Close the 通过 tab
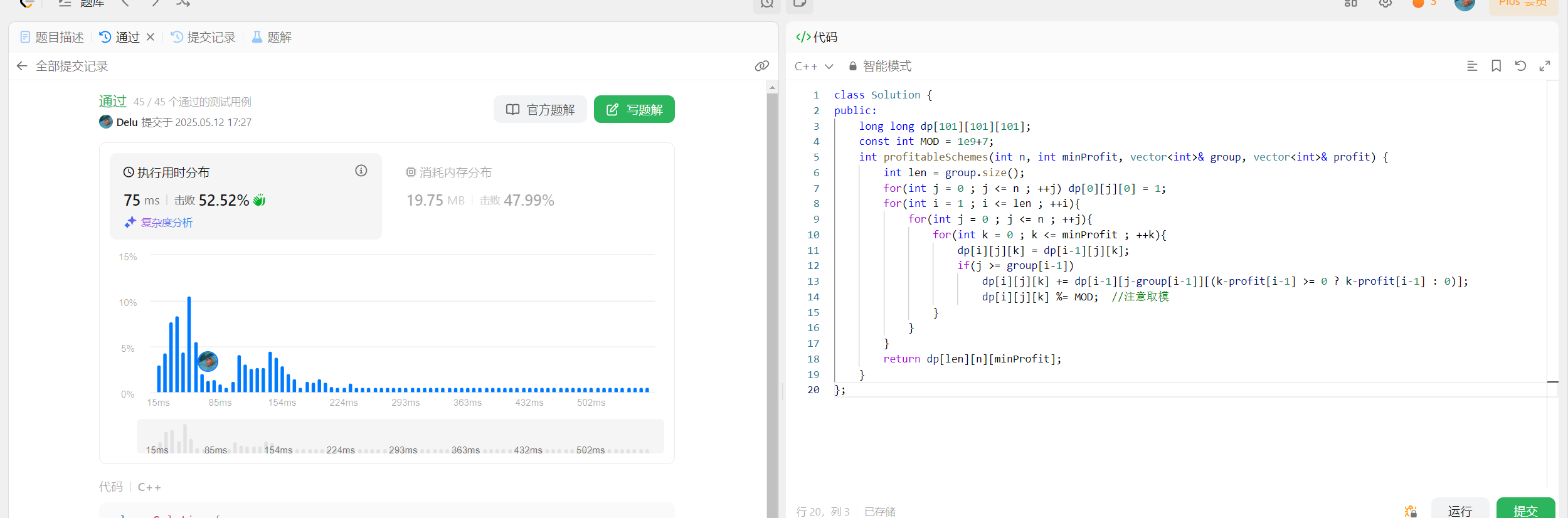The width and height of the screenshot is (1568, 518). 151,37
